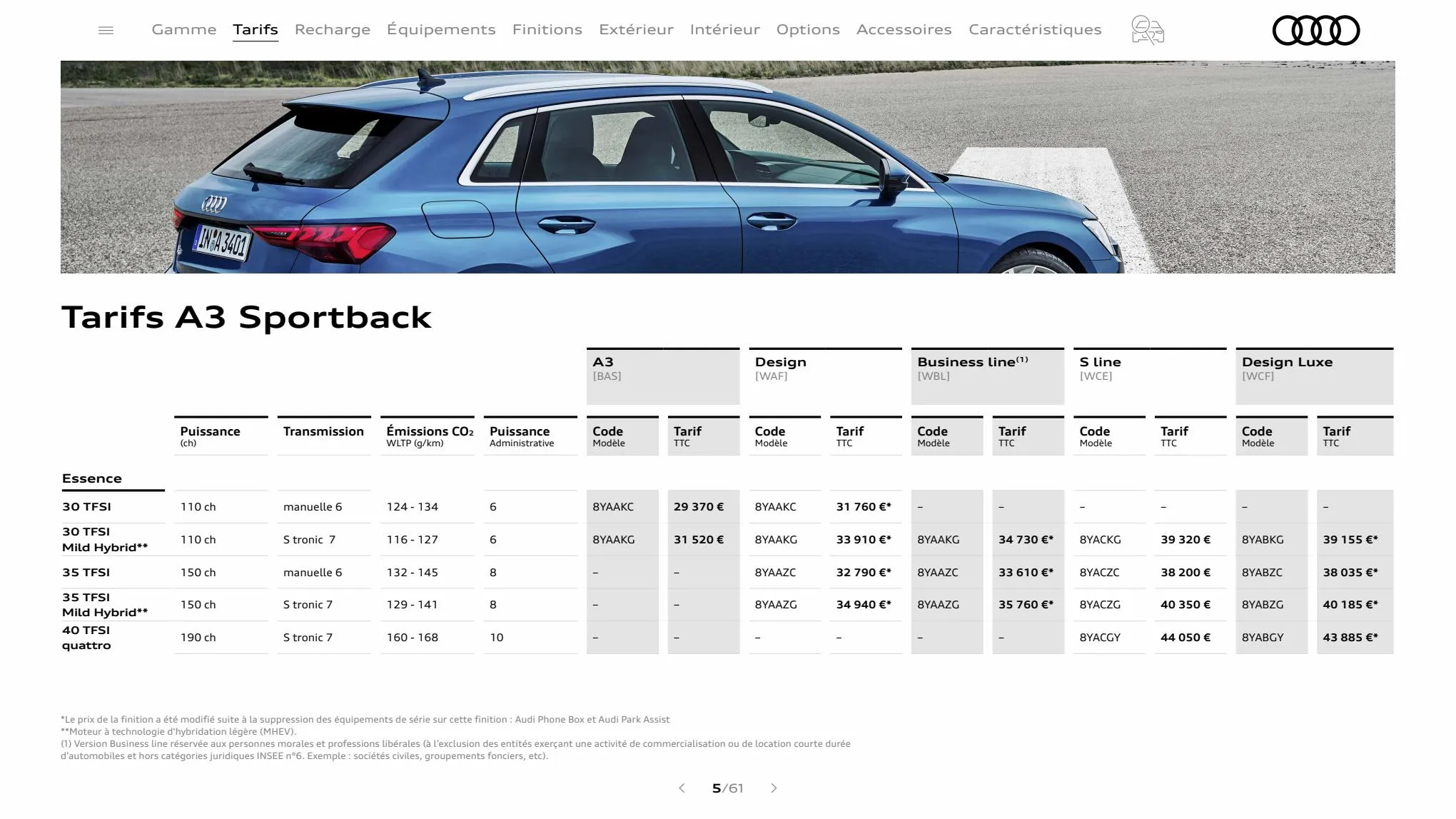Screen dimensions: 1456x819
Task: Click model code 8YACGY
Action: coord(1100,638)
